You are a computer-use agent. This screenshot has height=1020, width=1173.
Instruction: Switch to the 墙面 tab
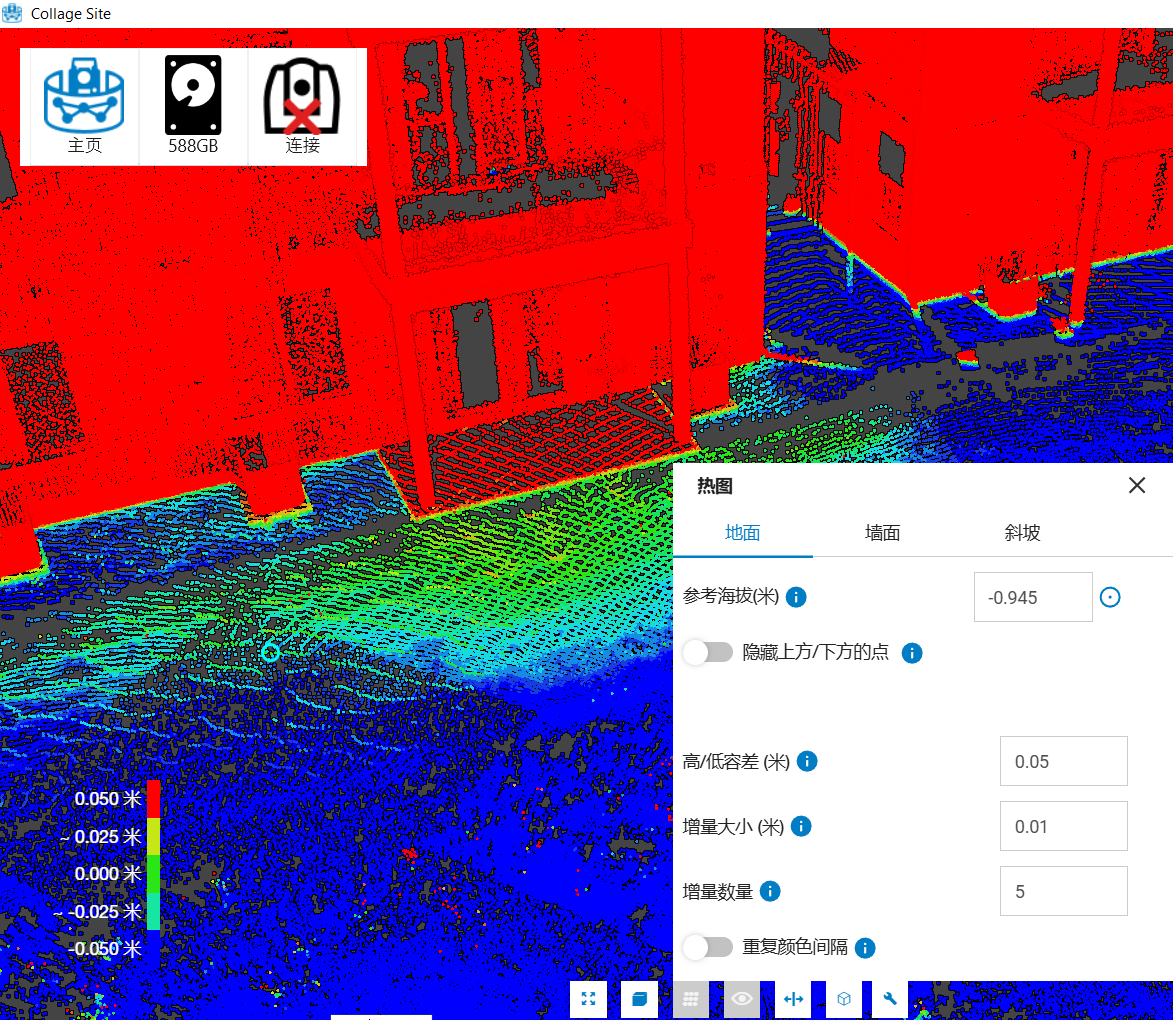pyautogui.click(x=882, y=533)
